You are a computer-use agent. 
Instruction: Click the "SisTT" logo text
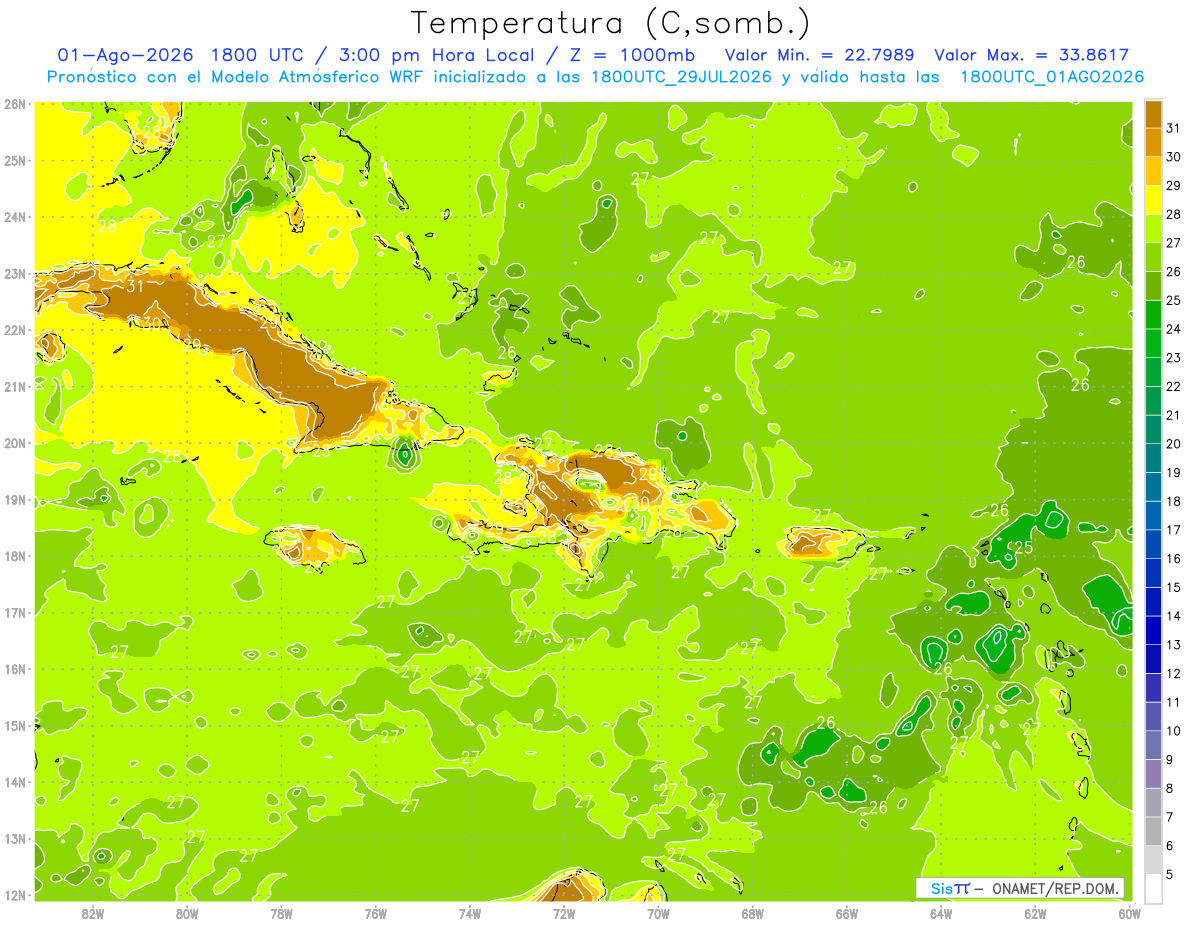pos(950,888)
